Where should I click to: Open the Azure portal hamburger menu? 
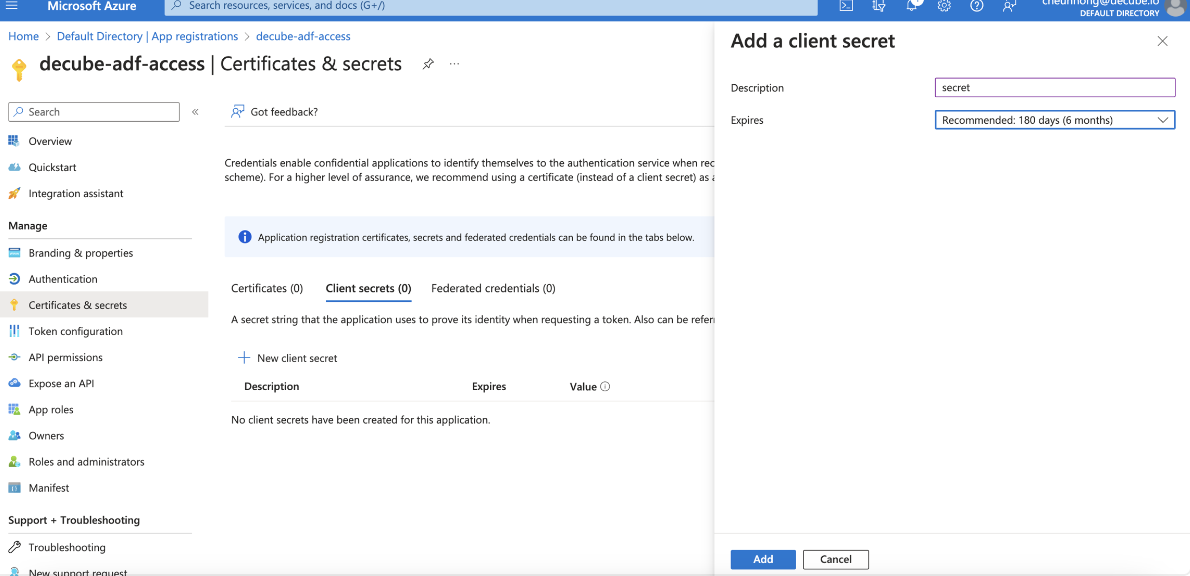click(12, 6)
